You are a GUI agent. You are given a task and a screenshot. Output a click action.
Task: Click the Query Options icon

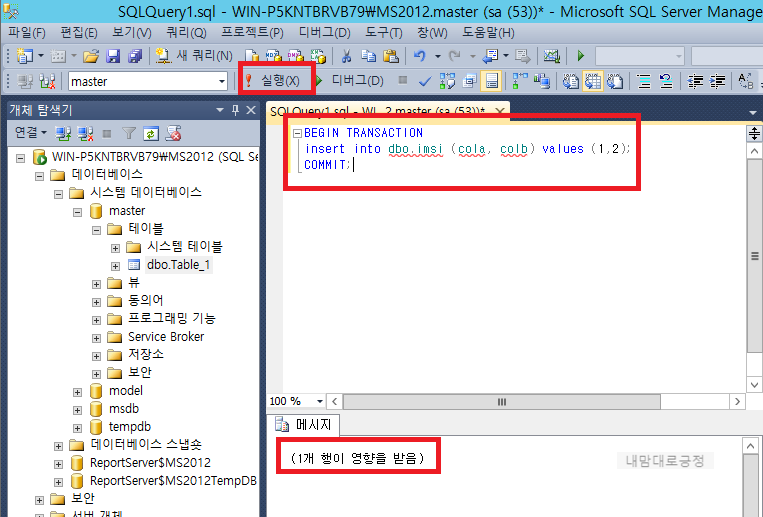pos(470,81)
